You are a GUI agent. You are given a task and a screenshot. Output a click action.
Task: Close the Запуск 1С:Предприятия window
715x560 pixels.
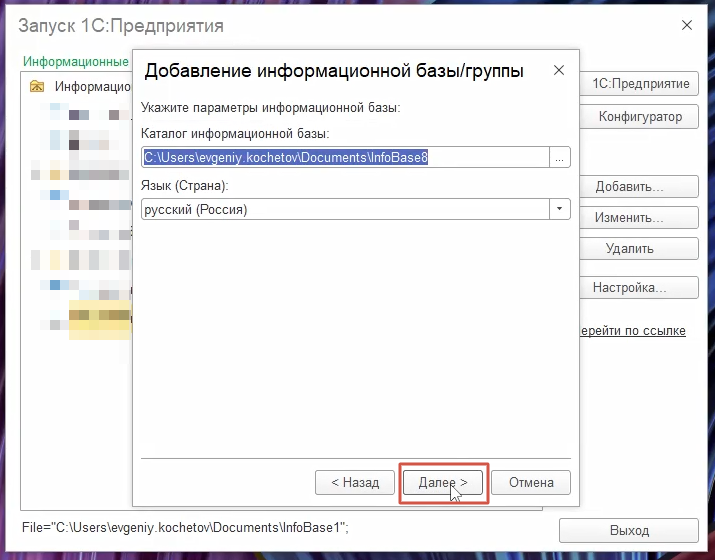[686, 24]
